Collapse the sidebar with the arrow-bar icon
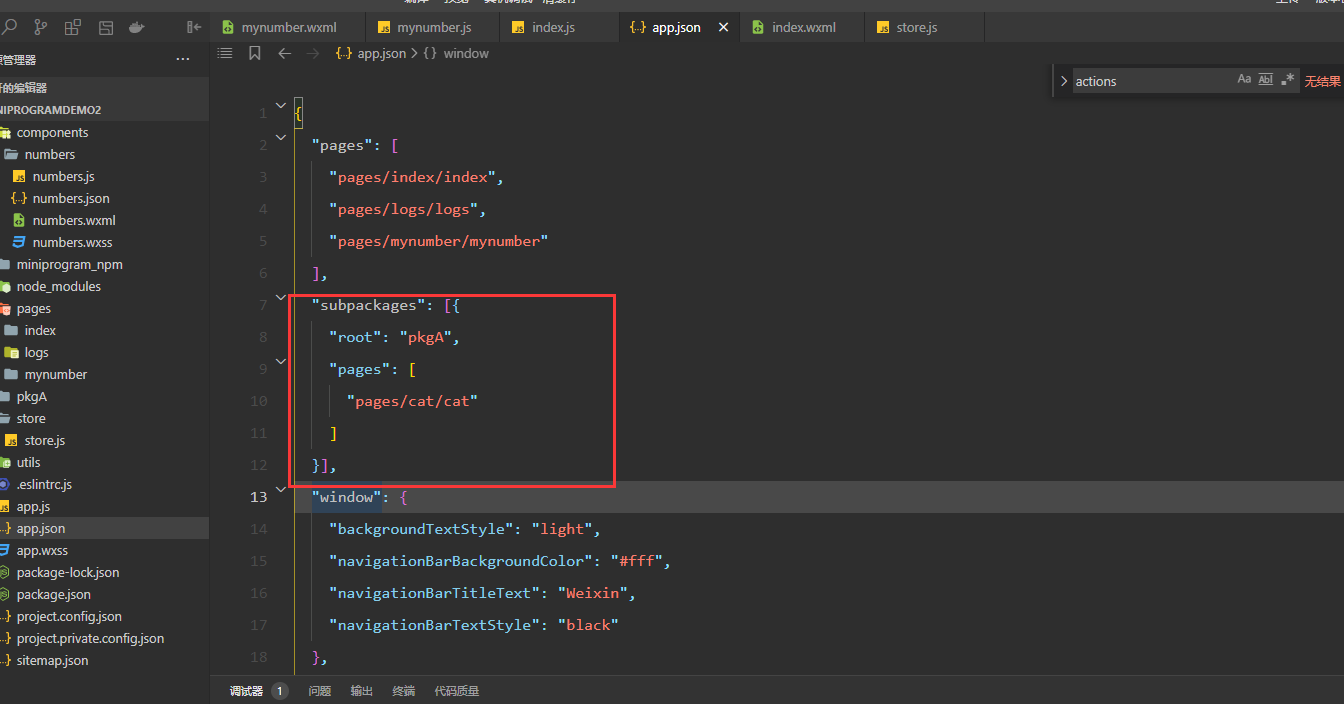This screenshot has height=704, width=1344. coord(194,27)
